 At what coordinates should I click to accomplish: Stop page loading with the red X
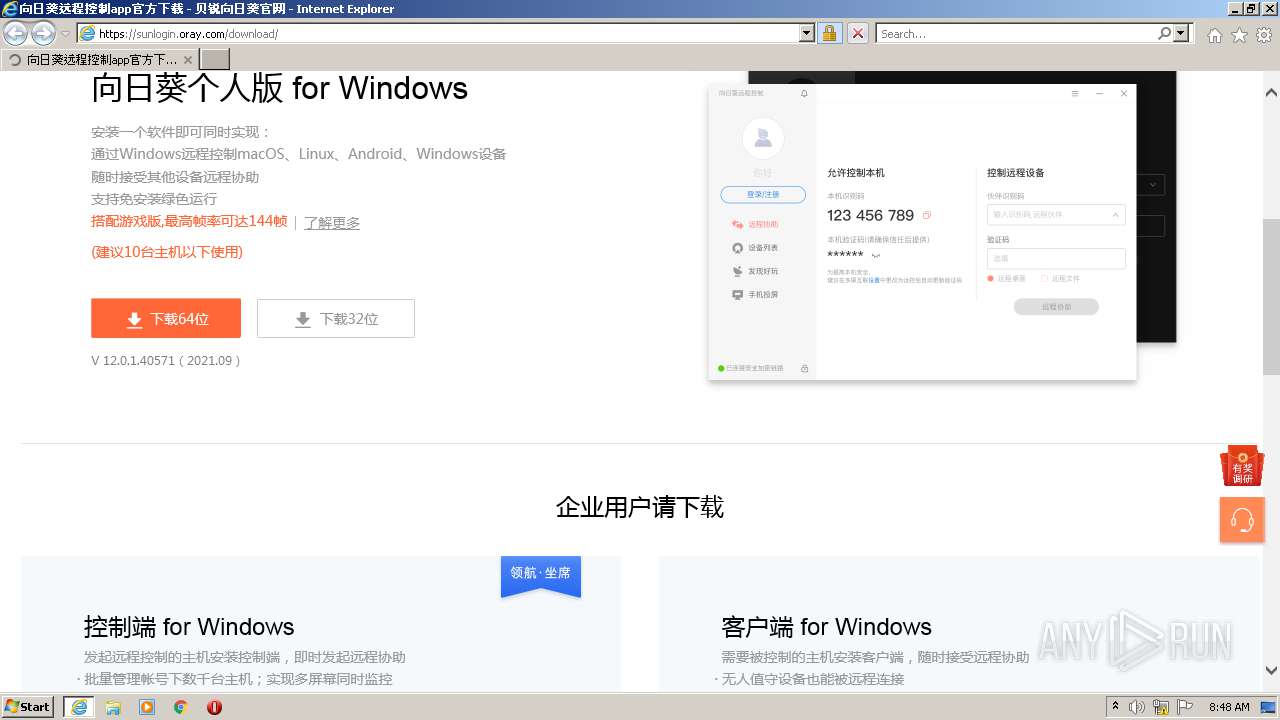(857, 33)
